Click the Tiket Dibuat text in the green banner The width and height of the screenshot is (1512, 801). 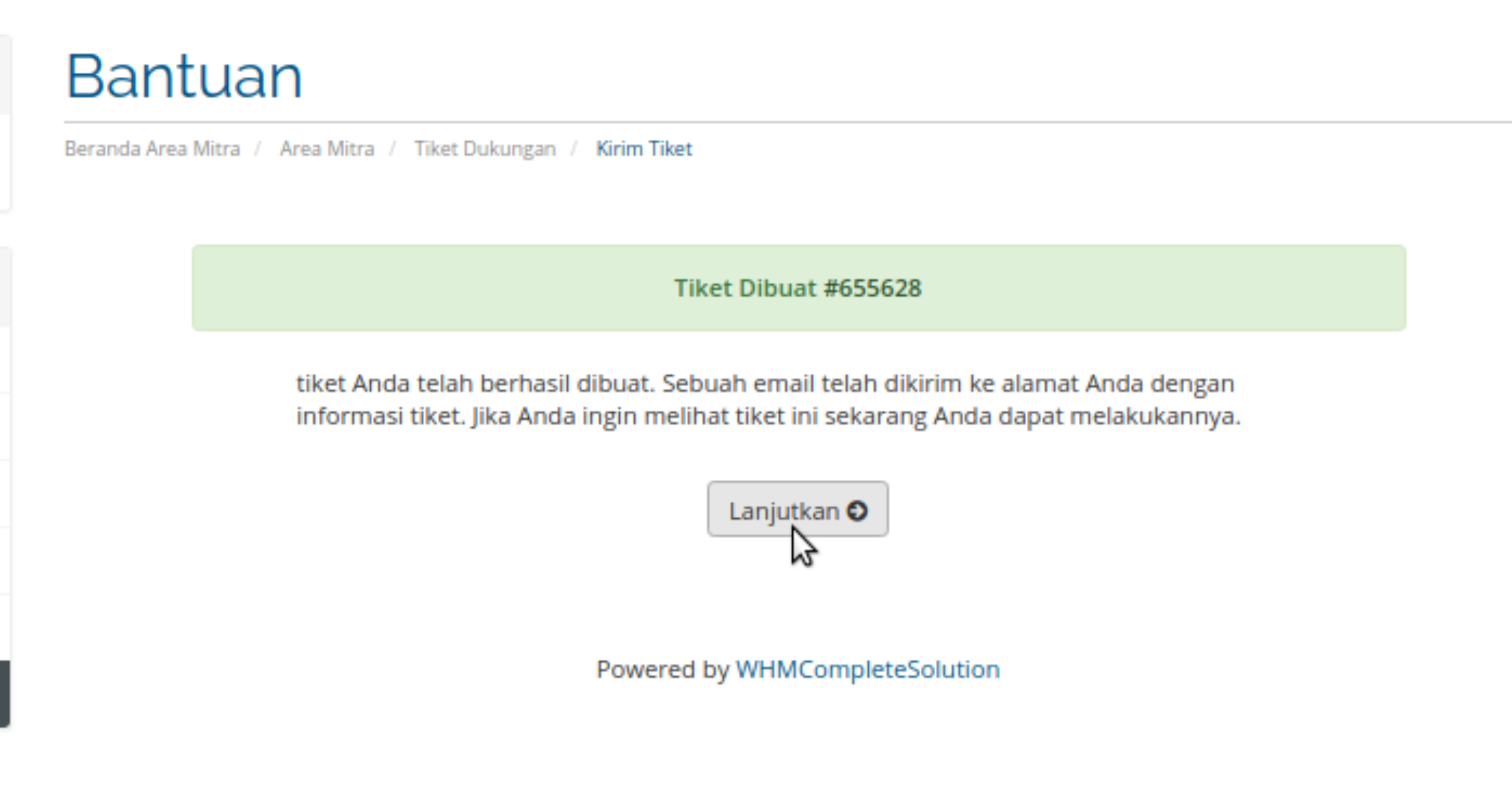click(745, 288)
